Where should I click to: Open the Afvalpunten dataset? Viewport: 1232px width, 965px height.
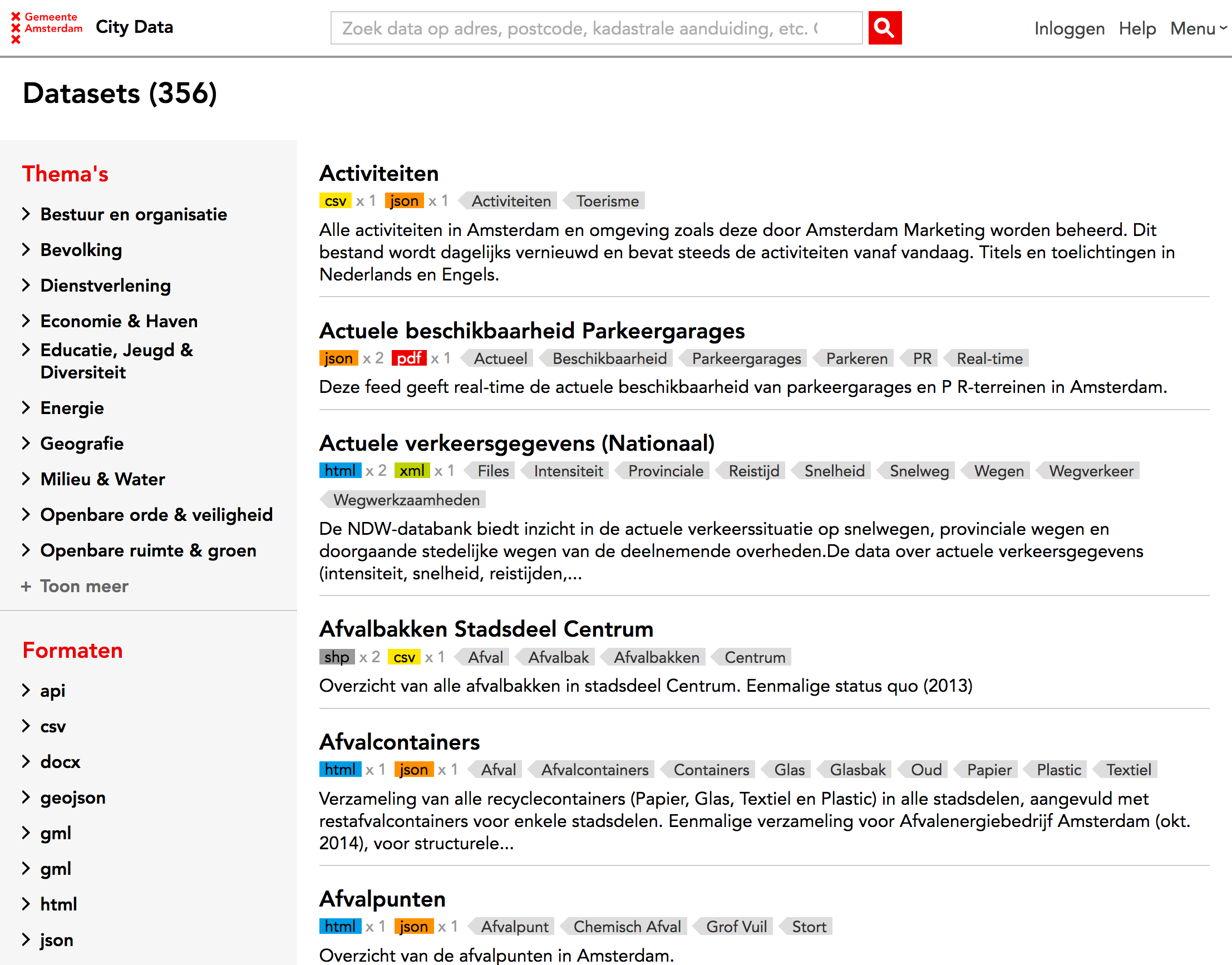click(x=382, y=898)
